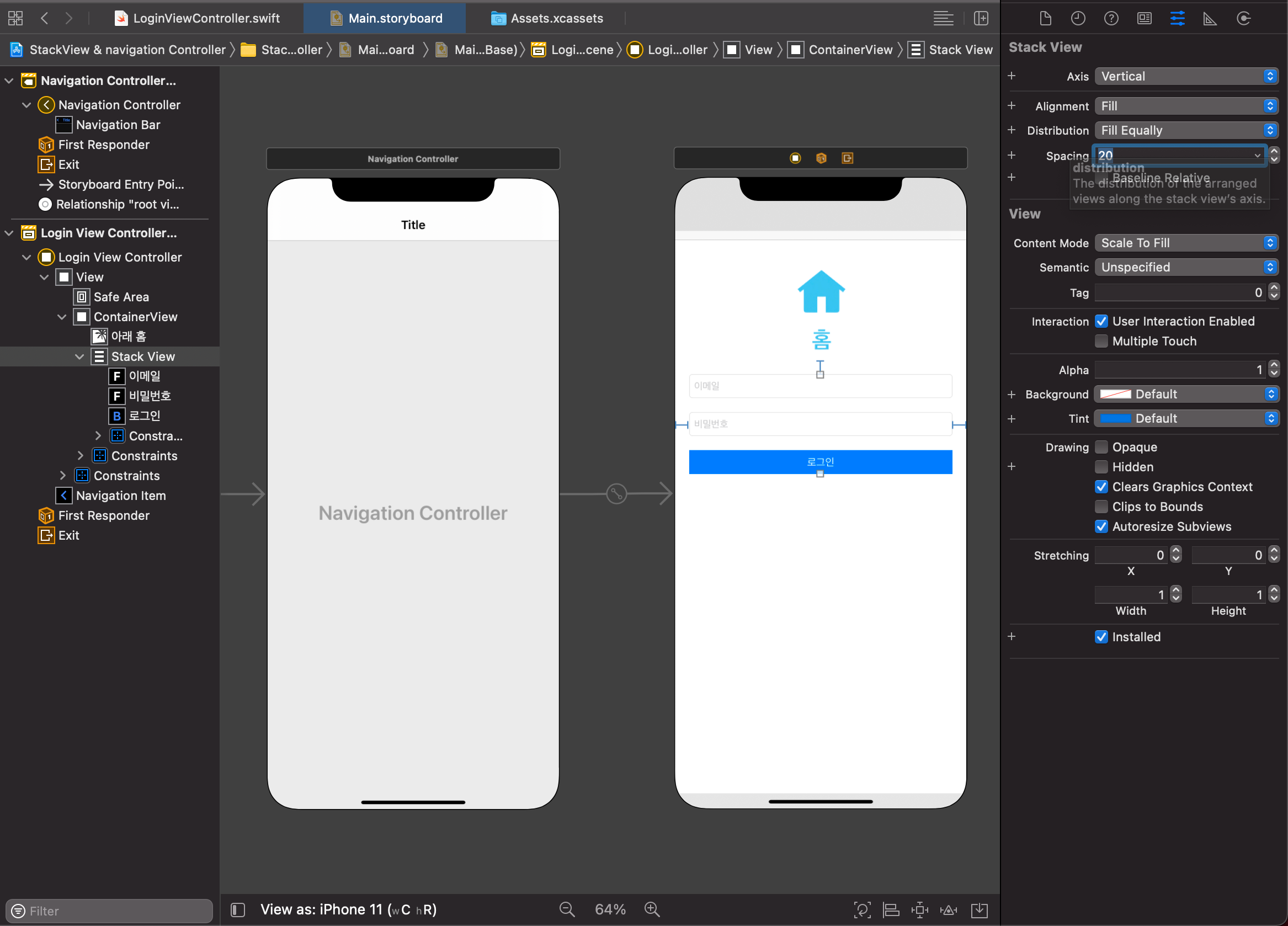Screen dimensions: 1288x926
Task: Show the Connections inspector
Action: pyautogui.click(x=1244, y=18)
